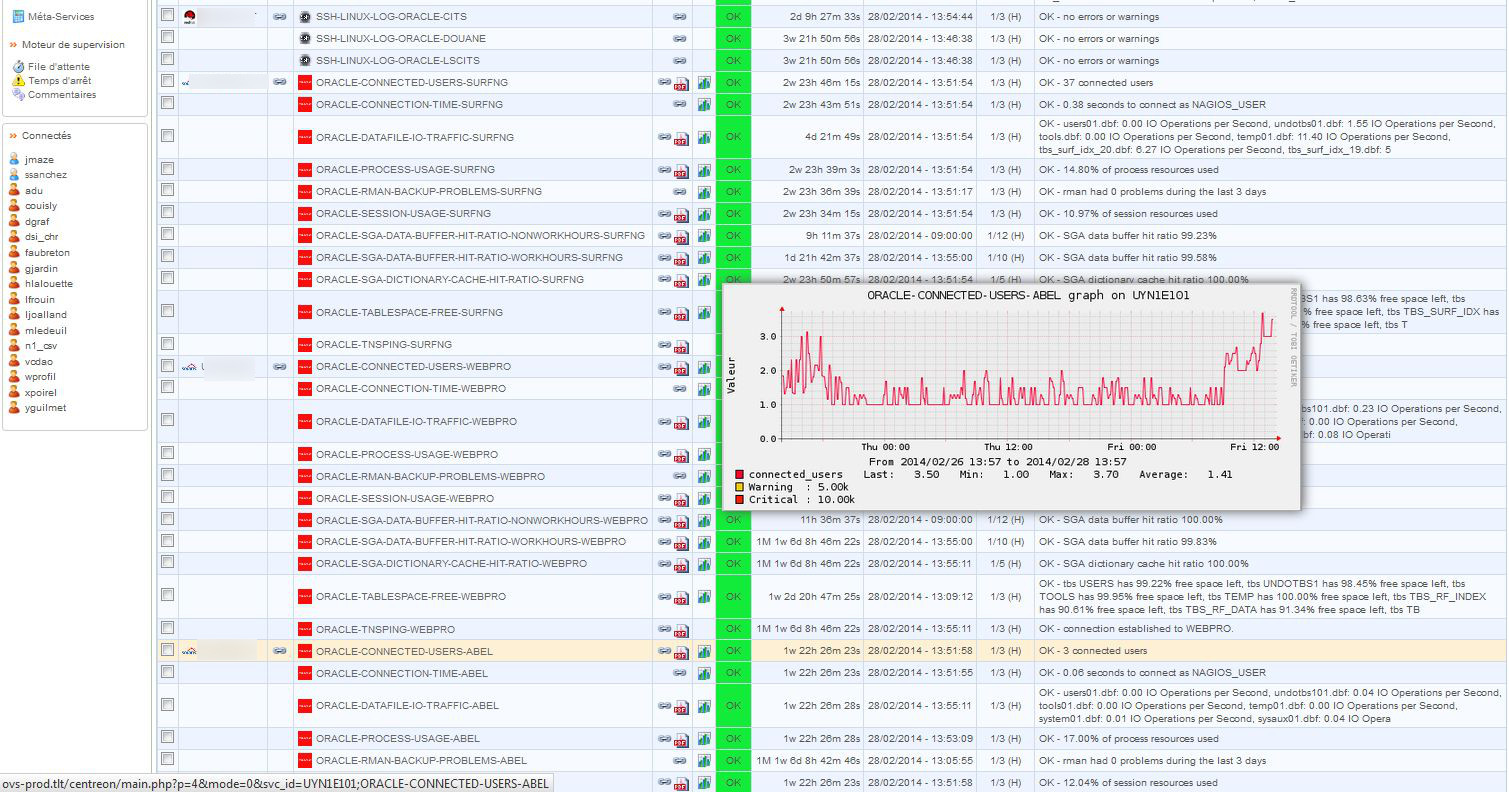
Task: Tick checkbox for ORACLE-TABLESPACE-FREE-SURFNG
Action: [x=167, y=311]
